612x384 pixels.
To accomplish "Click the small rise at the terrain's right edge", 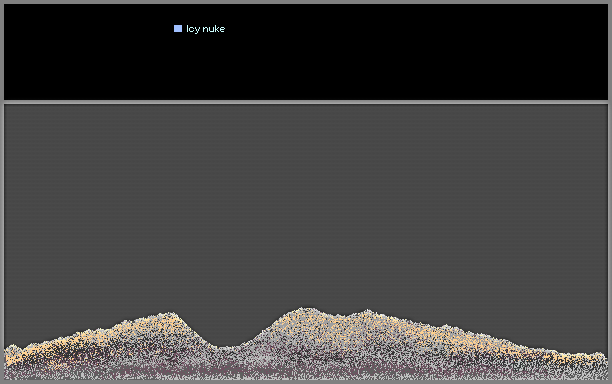I will pyautogui.click(x=598, y=354).
